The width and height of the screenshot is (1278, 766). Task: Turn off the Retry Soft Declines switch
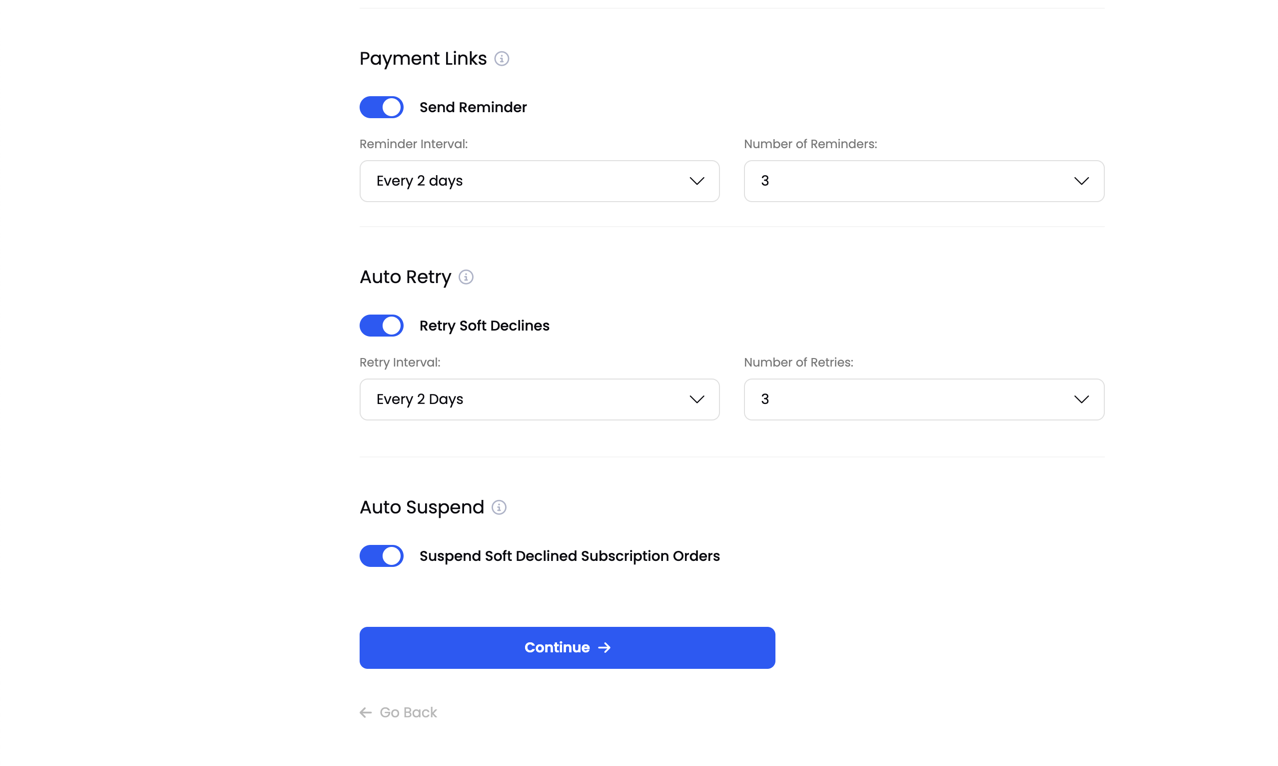pos(382,326)
